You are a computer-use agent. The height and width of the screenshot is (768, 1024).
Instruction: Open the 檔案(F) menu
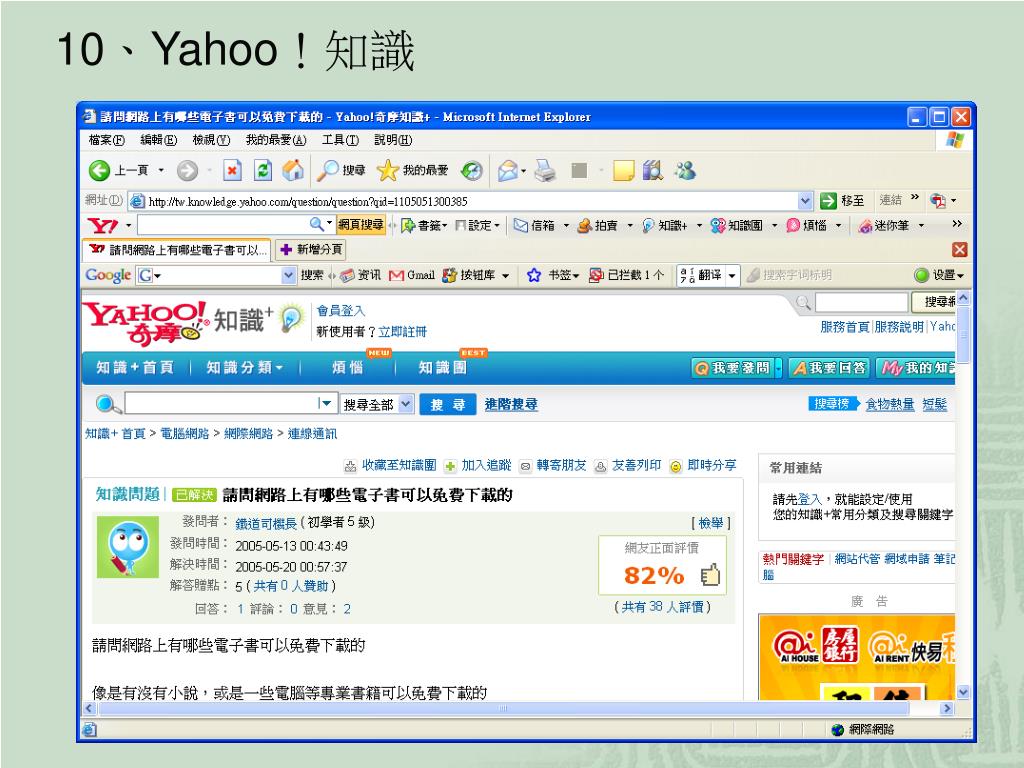pos(106,140)
